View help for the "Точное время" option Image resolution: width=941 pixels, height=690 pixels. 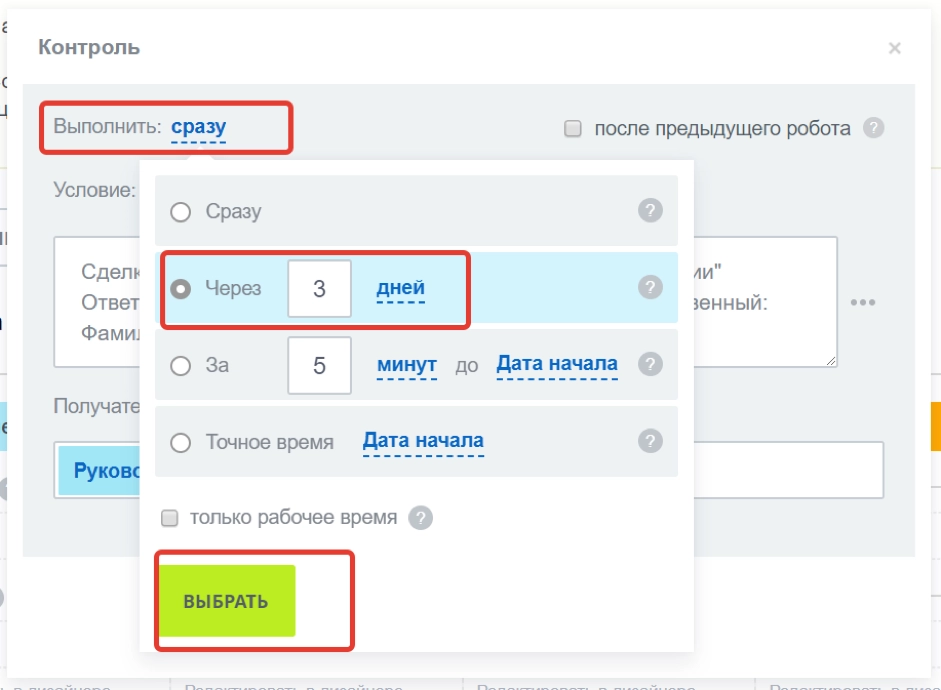650,441
